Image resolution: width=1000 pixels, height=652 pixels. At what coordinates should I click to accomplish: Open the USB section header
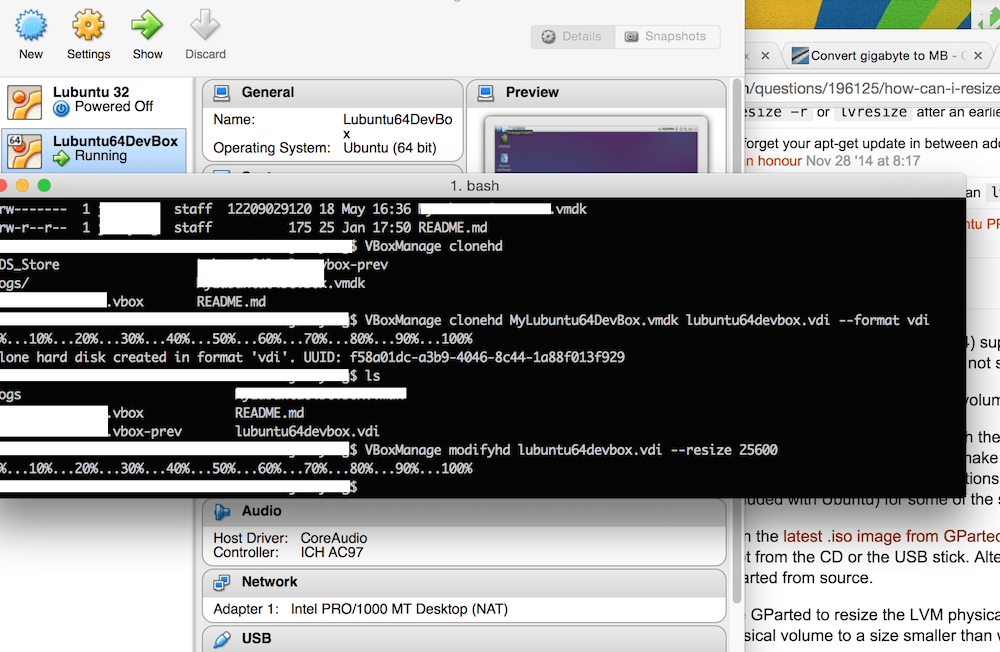464,639
